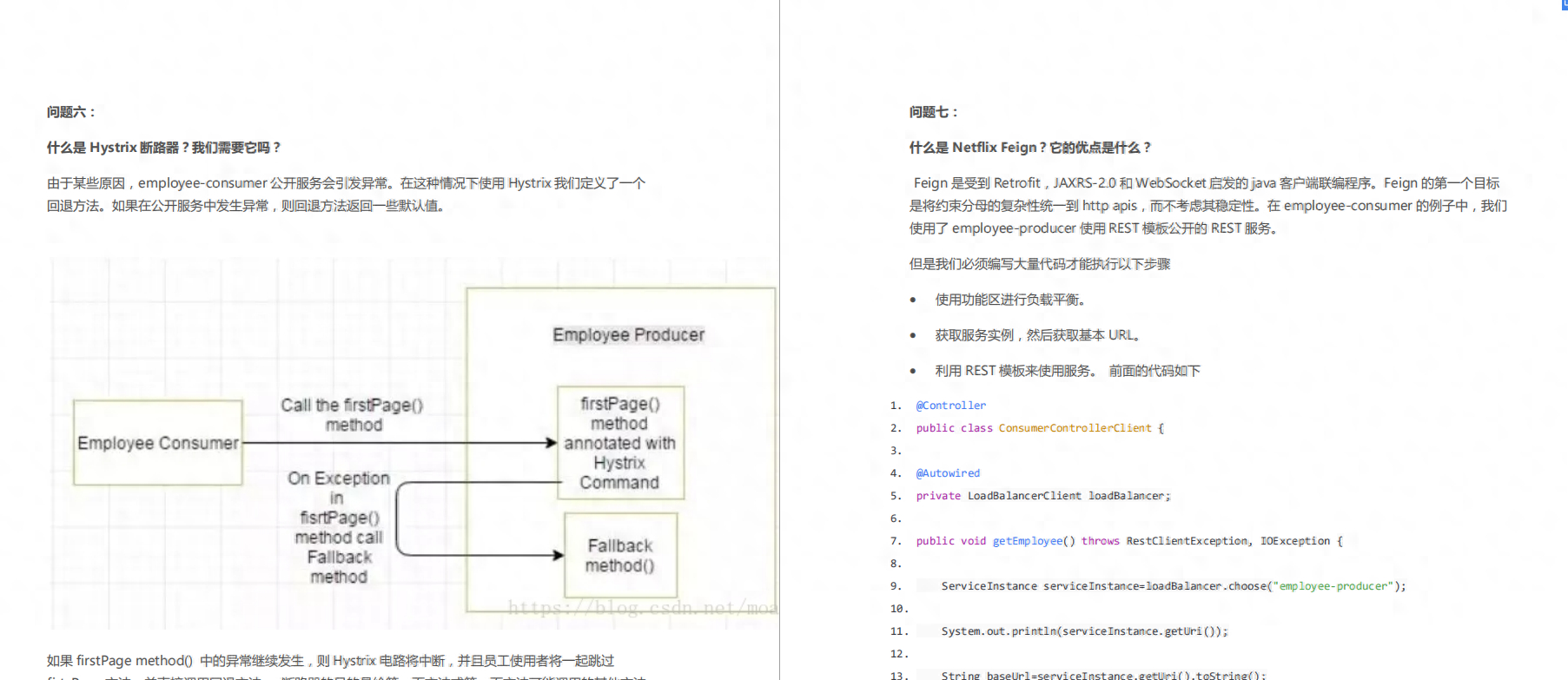Click the heading 问题六：
The width and height of the screenshot is (1568, 680).
pyautogui.click(x=71, y=112)
